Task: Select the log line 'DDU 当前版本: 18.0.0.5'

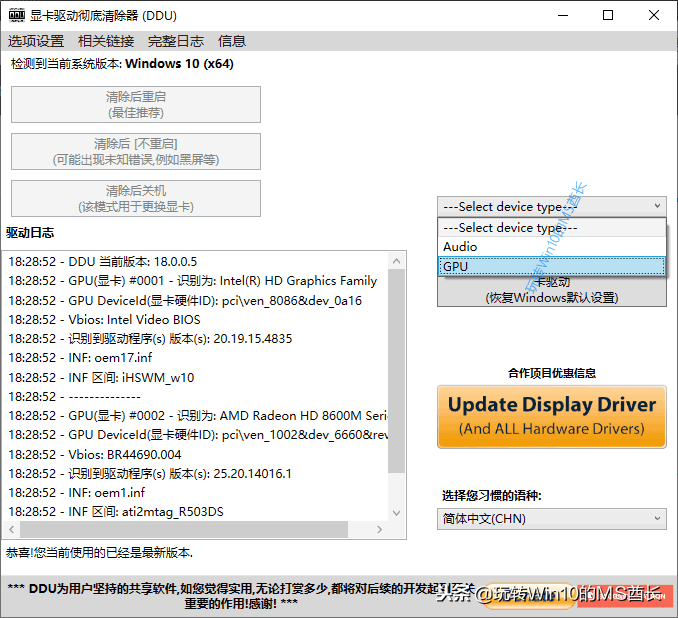Action: click(x=102, y=262)
